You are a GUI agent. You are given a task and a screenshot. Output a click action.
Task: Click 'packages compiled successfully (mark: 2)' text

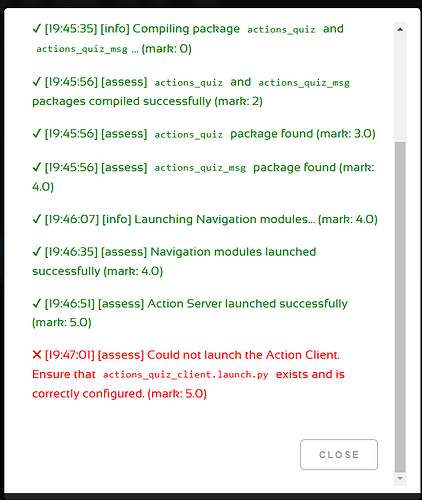147,101
